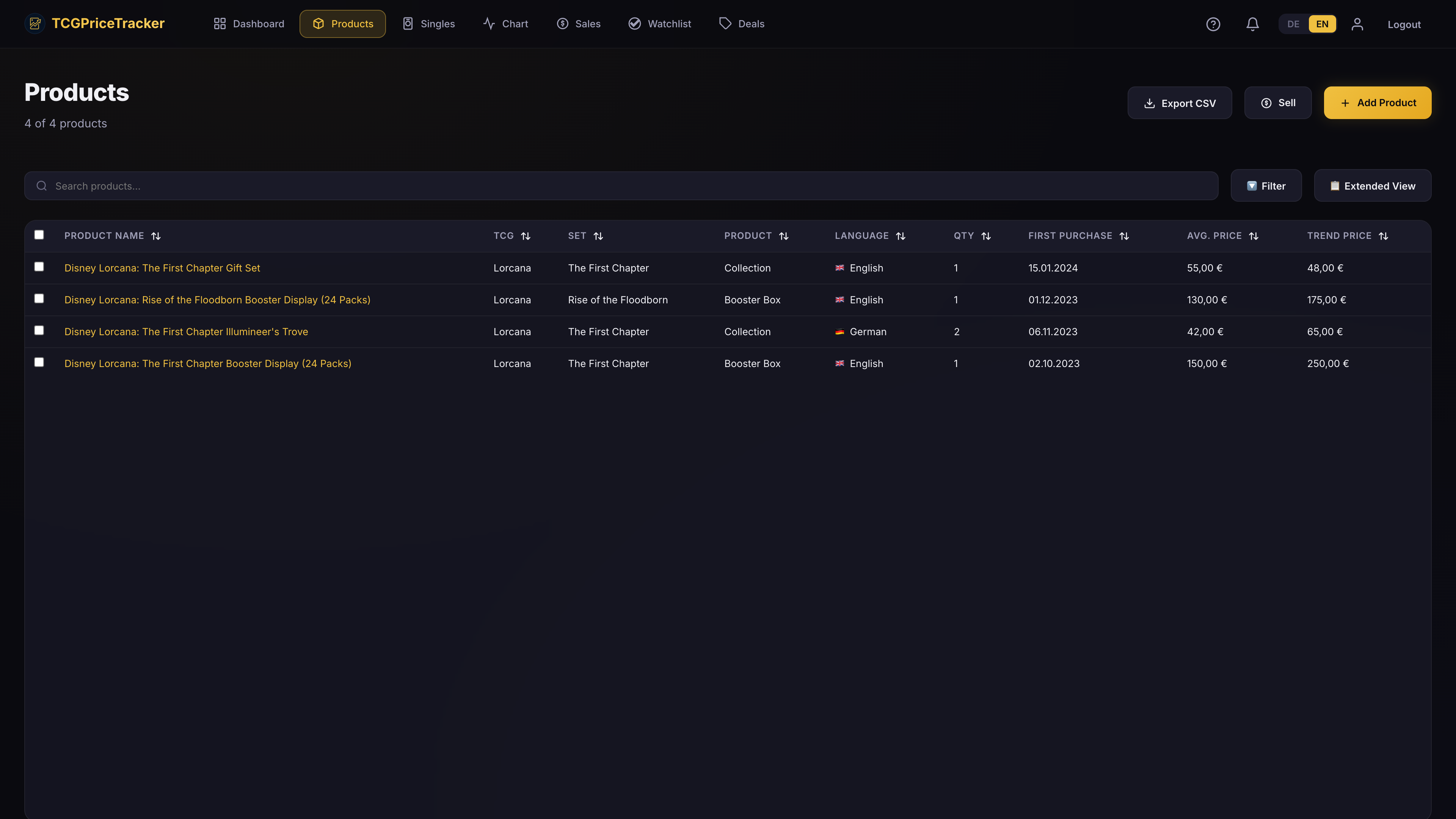Sort by Product column arrows
The image size is (1456, 819).
coord(783,236)
